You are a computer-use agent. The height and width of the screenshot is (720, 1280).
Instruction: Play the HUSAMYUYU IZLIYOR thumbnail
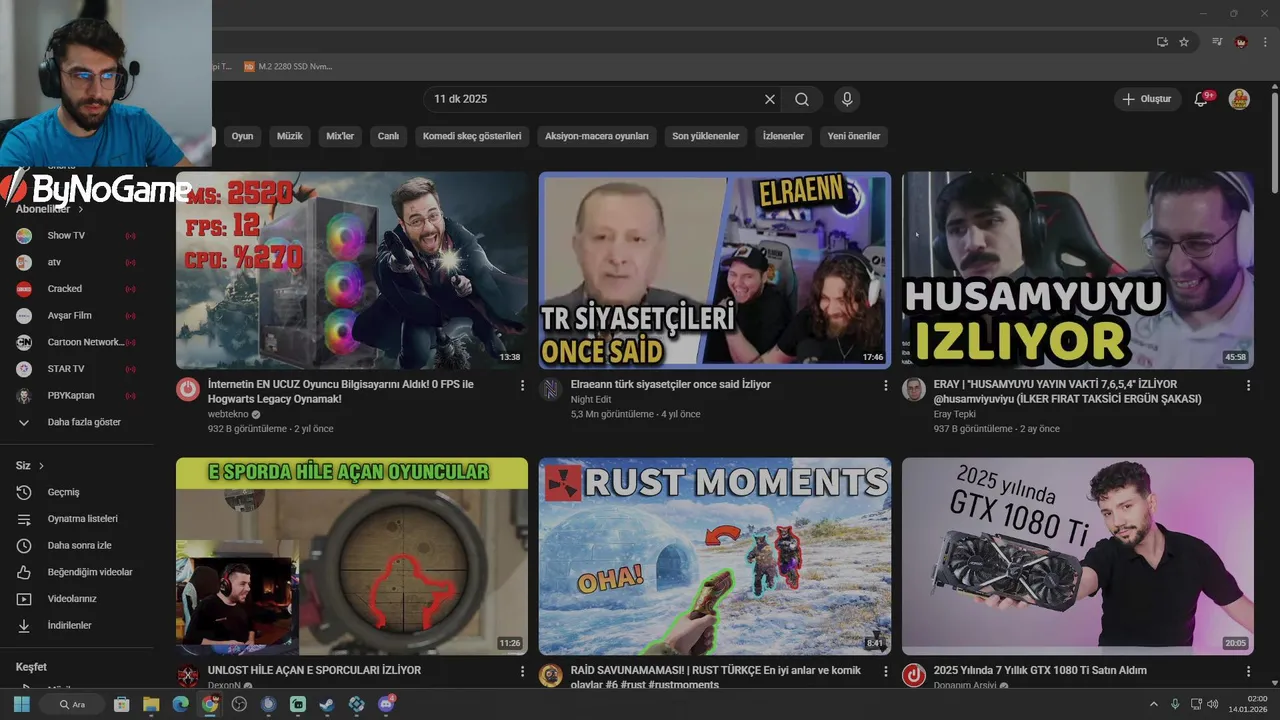(1078, 270)
